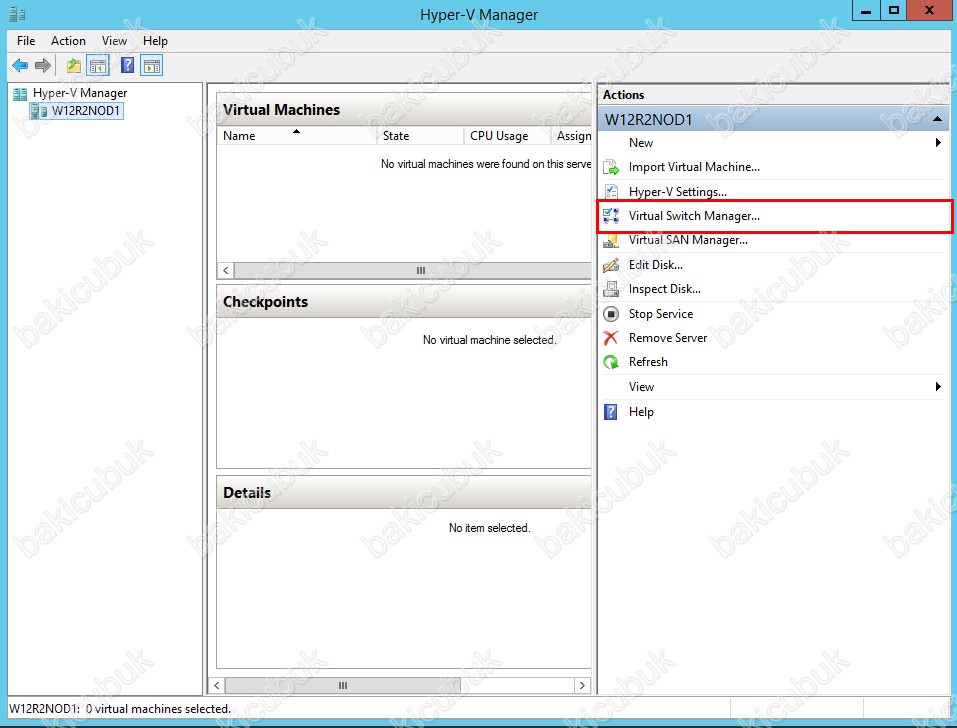Close the Hyper-V Manager window
Viewport: 957px width, 728px height.
(930, 11)
